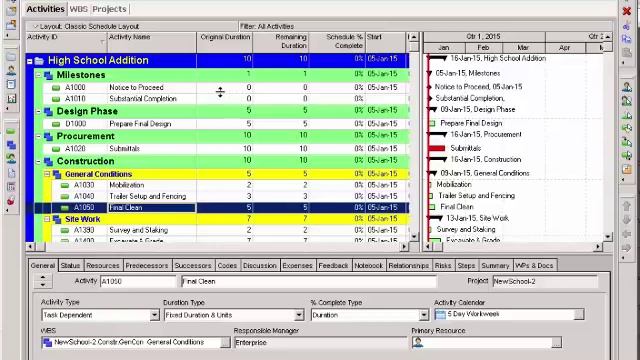Open WPs & Docs page icon in left sidebar
640x360 pixels.
coord(11,173)
